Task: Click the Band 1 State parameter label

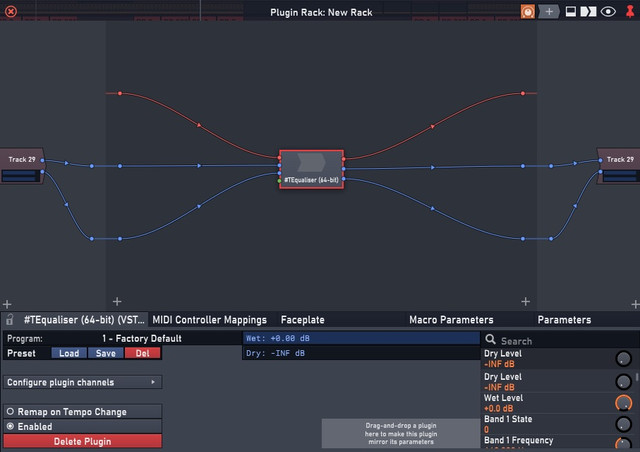Action: (x=508, y=419)
